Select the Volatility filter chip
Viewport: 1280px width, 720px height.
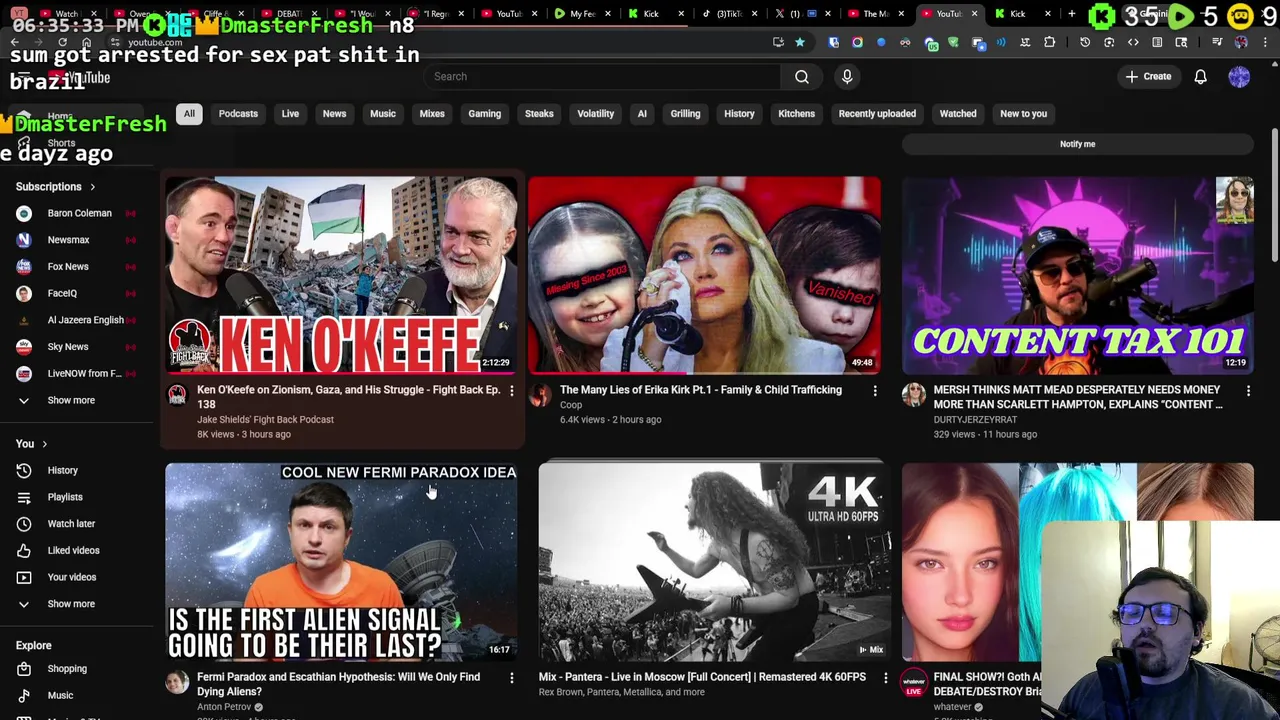(x=595, y=114)
